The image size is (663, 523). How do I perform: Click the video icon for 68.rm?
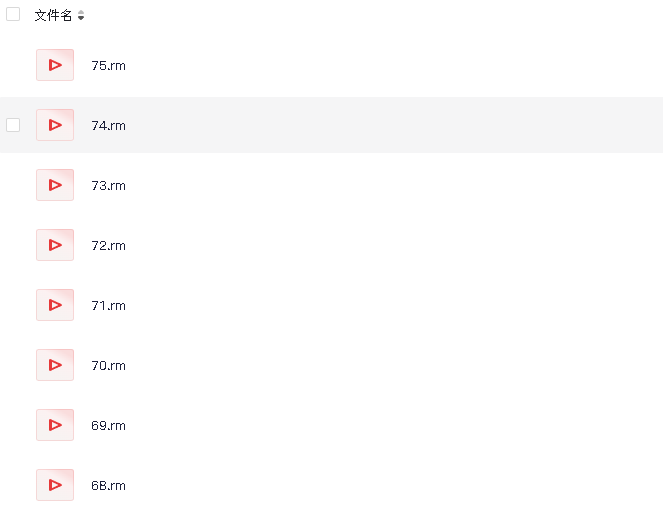click(55, 485)
